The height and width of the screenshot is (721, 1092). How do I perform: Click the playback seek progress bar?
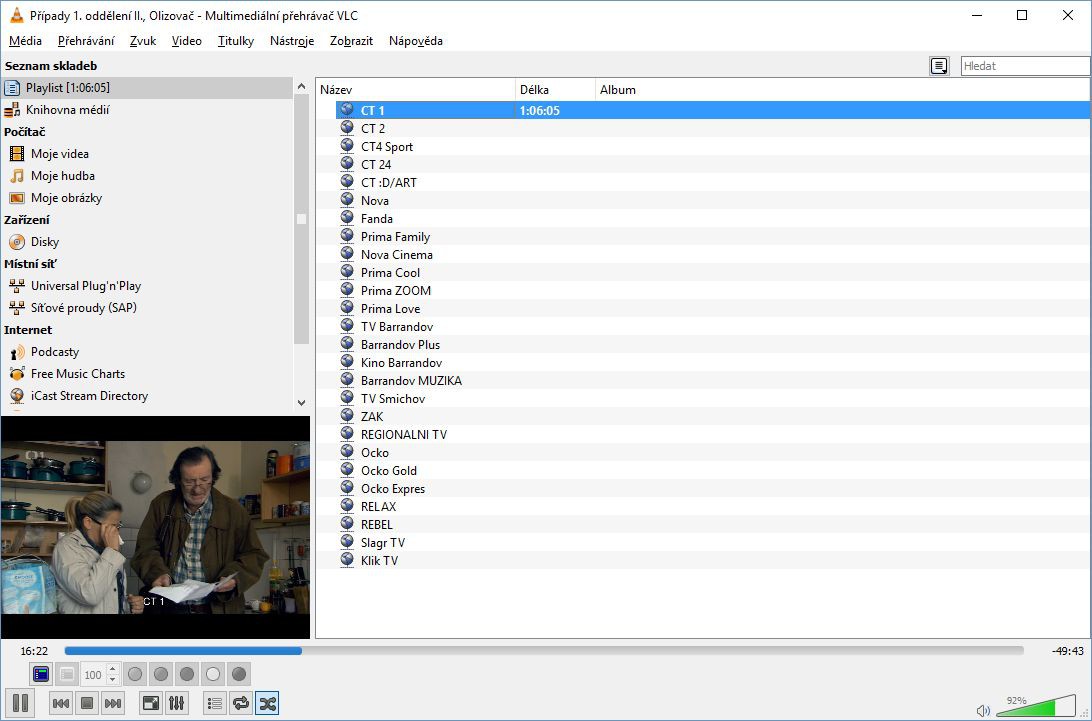click(x=544, y=651)
